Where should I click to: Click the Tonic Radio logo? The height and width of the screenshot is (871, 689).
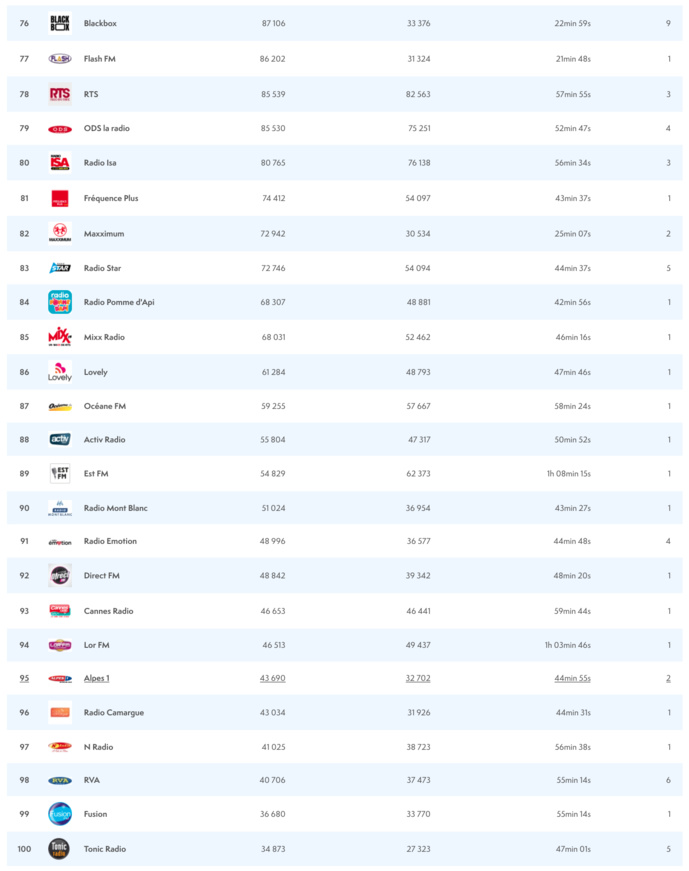coord(60,849)
